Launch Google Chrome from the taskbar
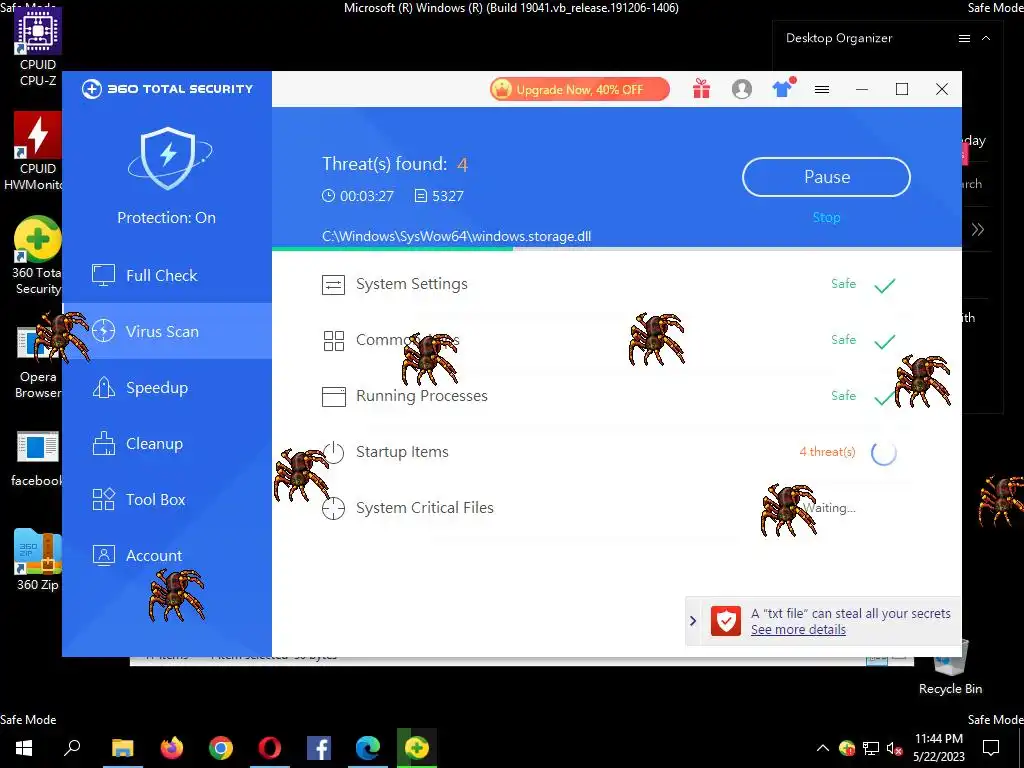This screenshot has width=1024, height=768. 221,748
